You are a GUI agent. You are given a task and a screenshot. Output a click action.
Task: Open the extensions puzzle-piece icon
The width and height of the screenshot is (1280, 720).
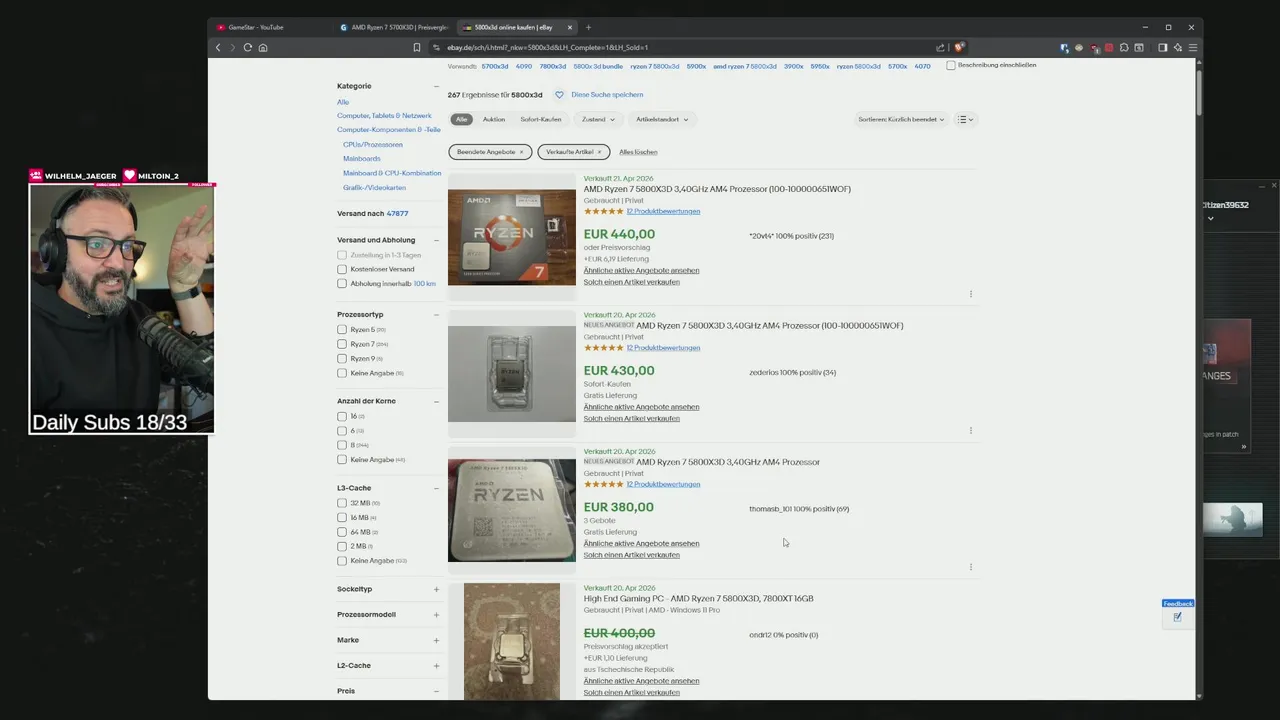[x=1124, y=47]
